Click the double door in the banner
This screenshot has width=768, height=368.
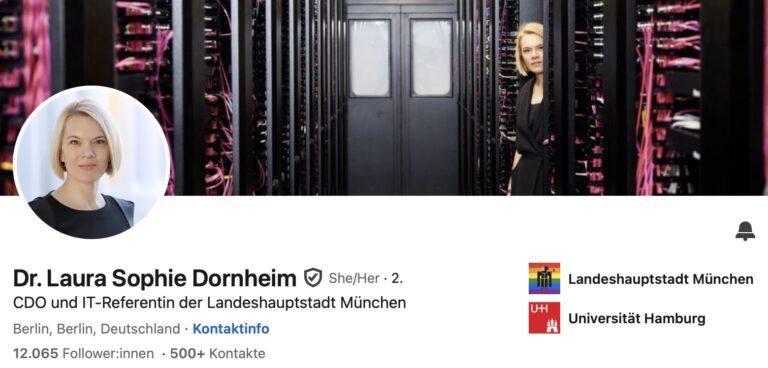click(402, 98)
